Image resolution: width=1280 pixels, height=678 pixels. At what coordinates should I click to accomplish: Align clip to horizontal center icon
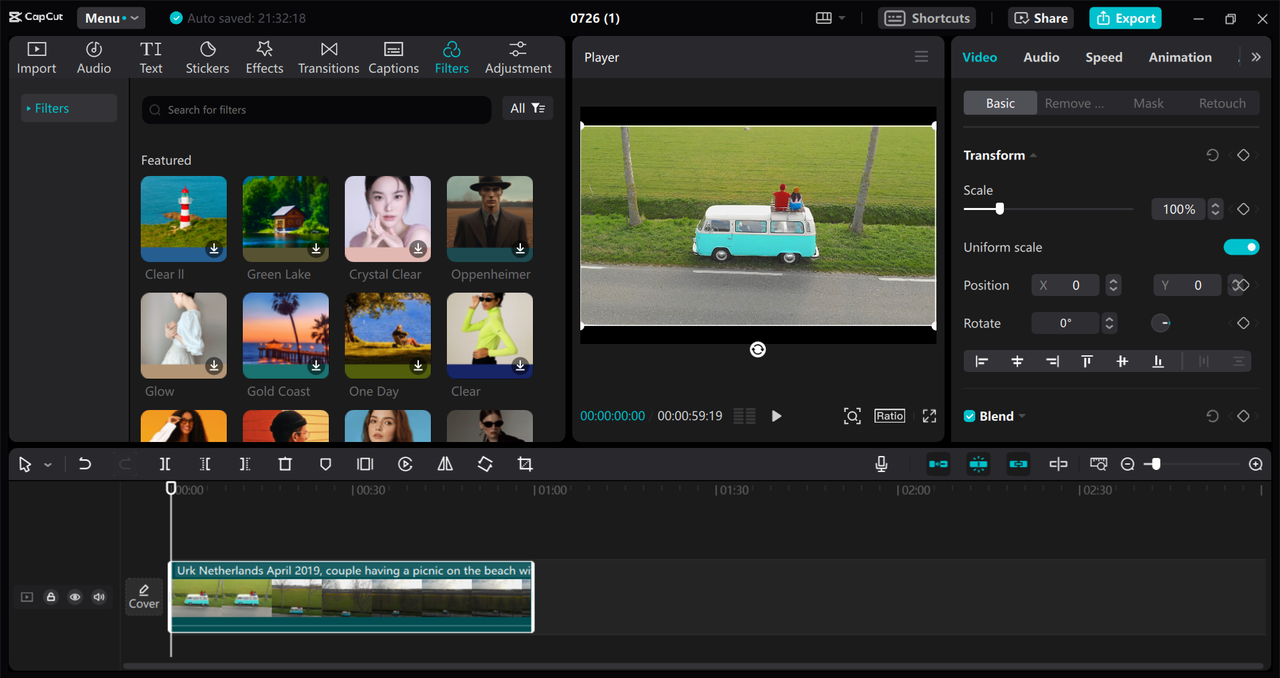[1017, 361]
